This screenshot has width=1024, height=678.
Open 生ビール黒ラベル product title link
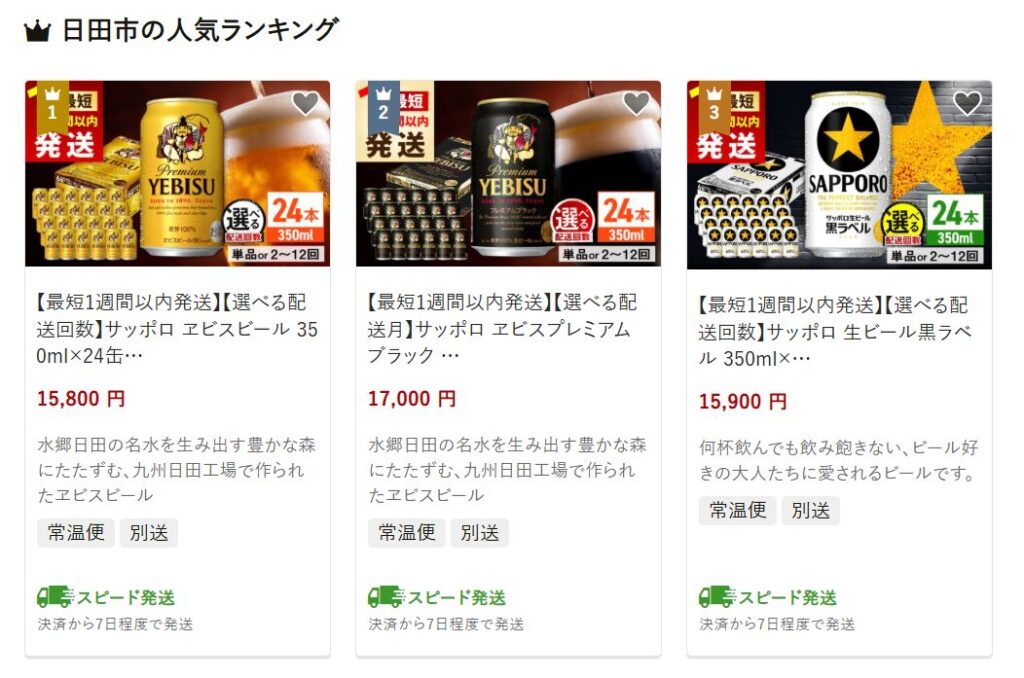[836, 331]
